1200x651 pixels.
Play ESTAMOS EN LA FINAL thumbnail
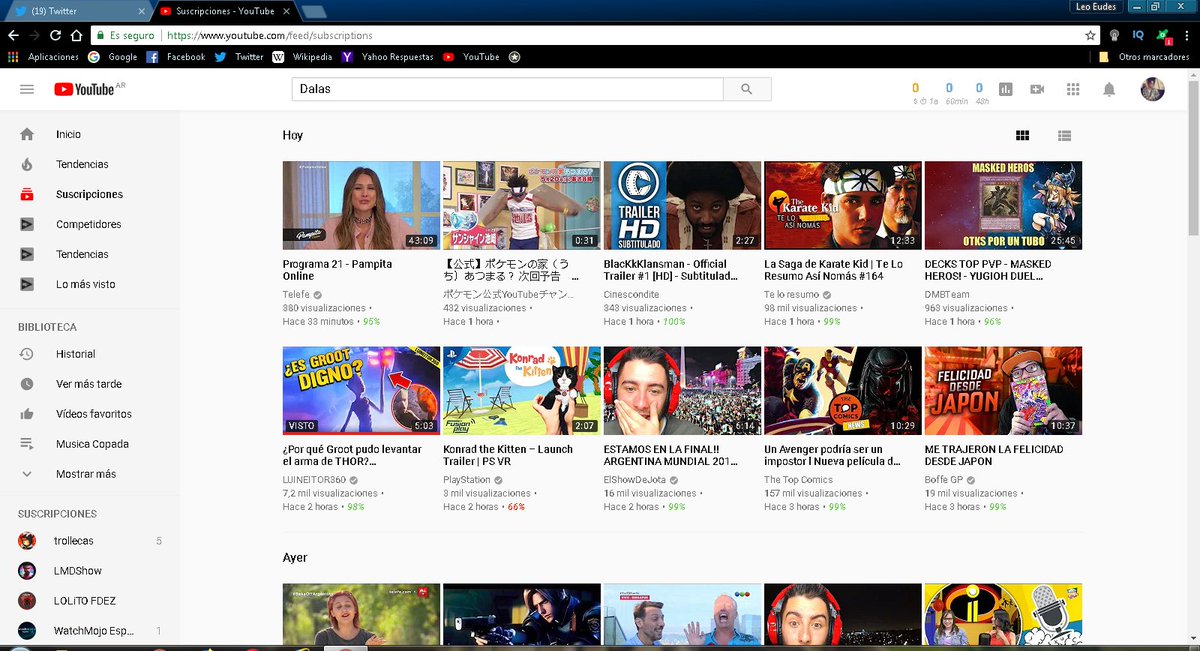click(682, 390)
